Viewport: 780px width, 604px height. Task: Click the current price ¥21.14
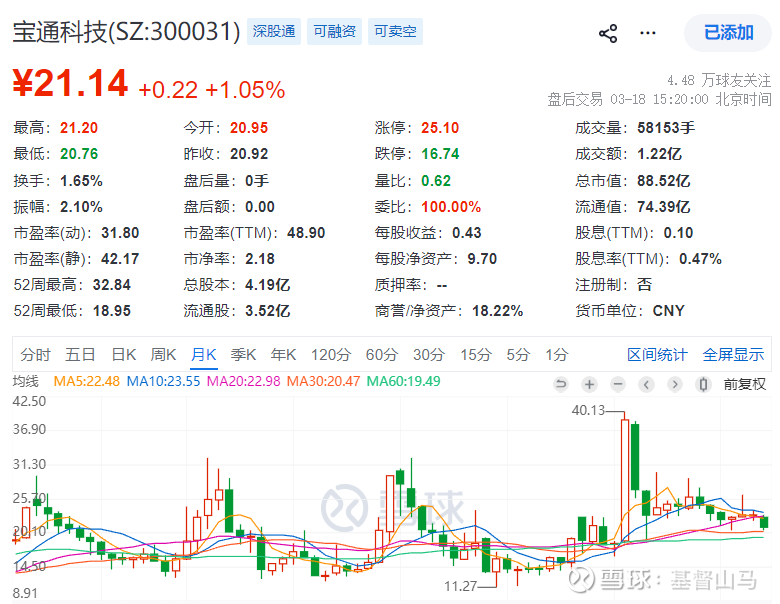tap(70, 83)
